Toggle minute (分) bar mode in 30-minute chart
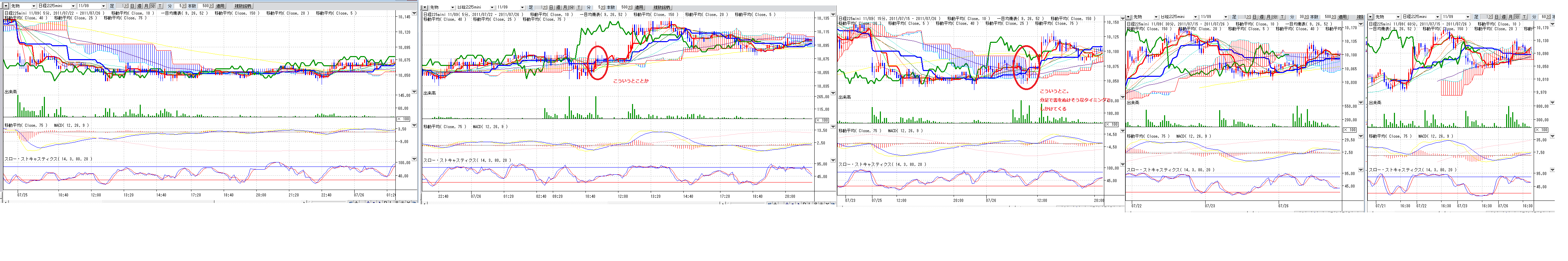The height and width of the screenshot is (261, 1568). coord(1275,17)
